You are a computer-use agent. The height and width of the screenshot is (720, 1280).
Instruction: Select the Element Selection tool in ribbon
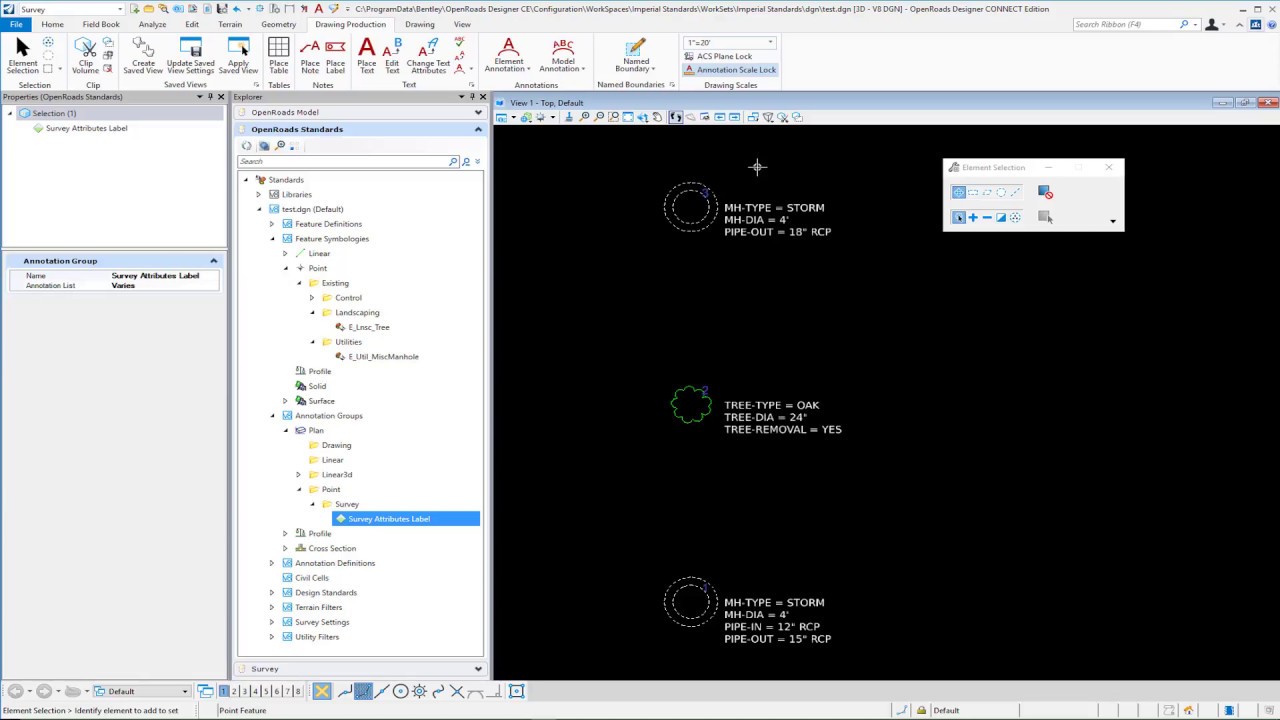tap(22, 56)
